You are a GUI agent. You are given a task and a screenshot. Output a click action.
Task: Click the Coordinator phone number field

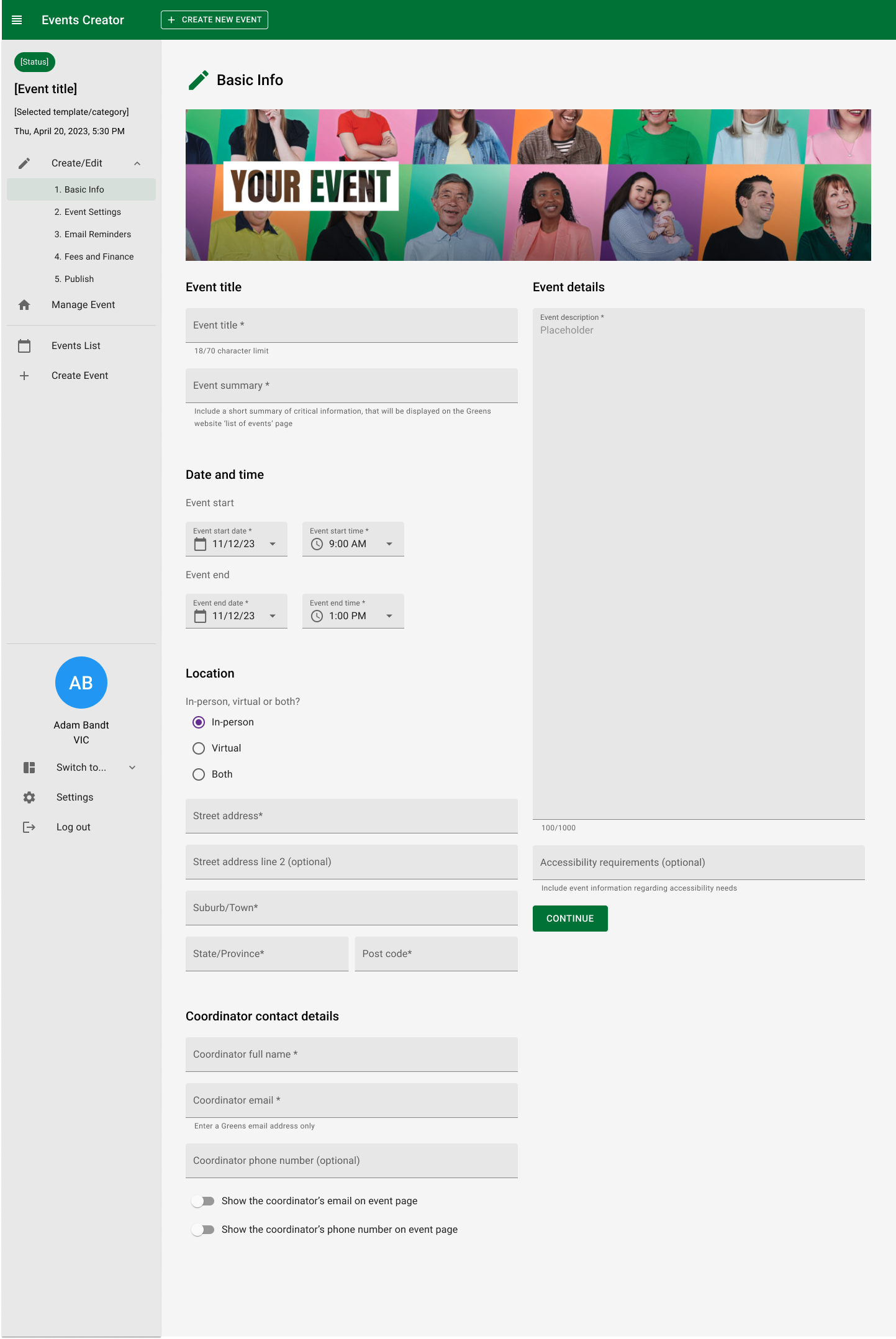351,1161
